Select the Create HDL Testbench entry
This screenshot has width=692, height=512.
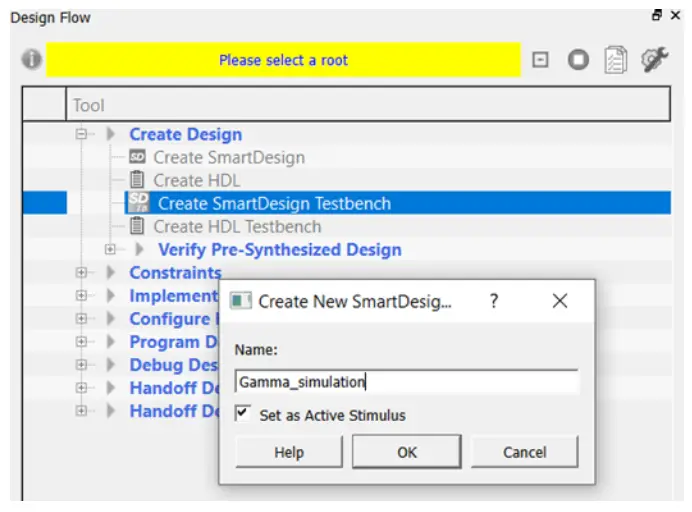pyautogui.click(x=237, y=226)
